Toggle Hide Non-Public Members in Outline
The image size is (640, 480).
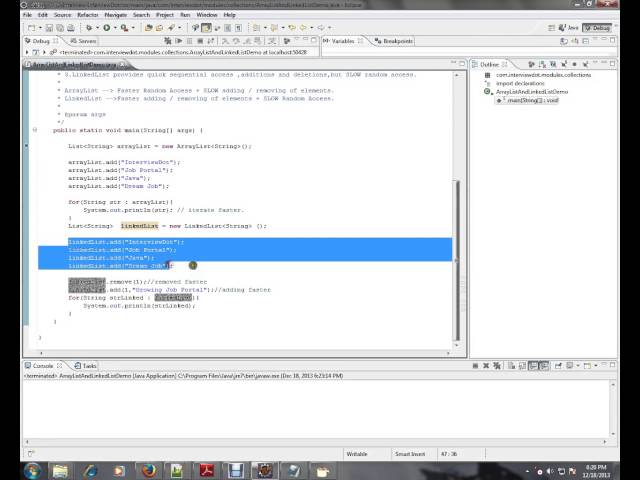coord(574,64)
